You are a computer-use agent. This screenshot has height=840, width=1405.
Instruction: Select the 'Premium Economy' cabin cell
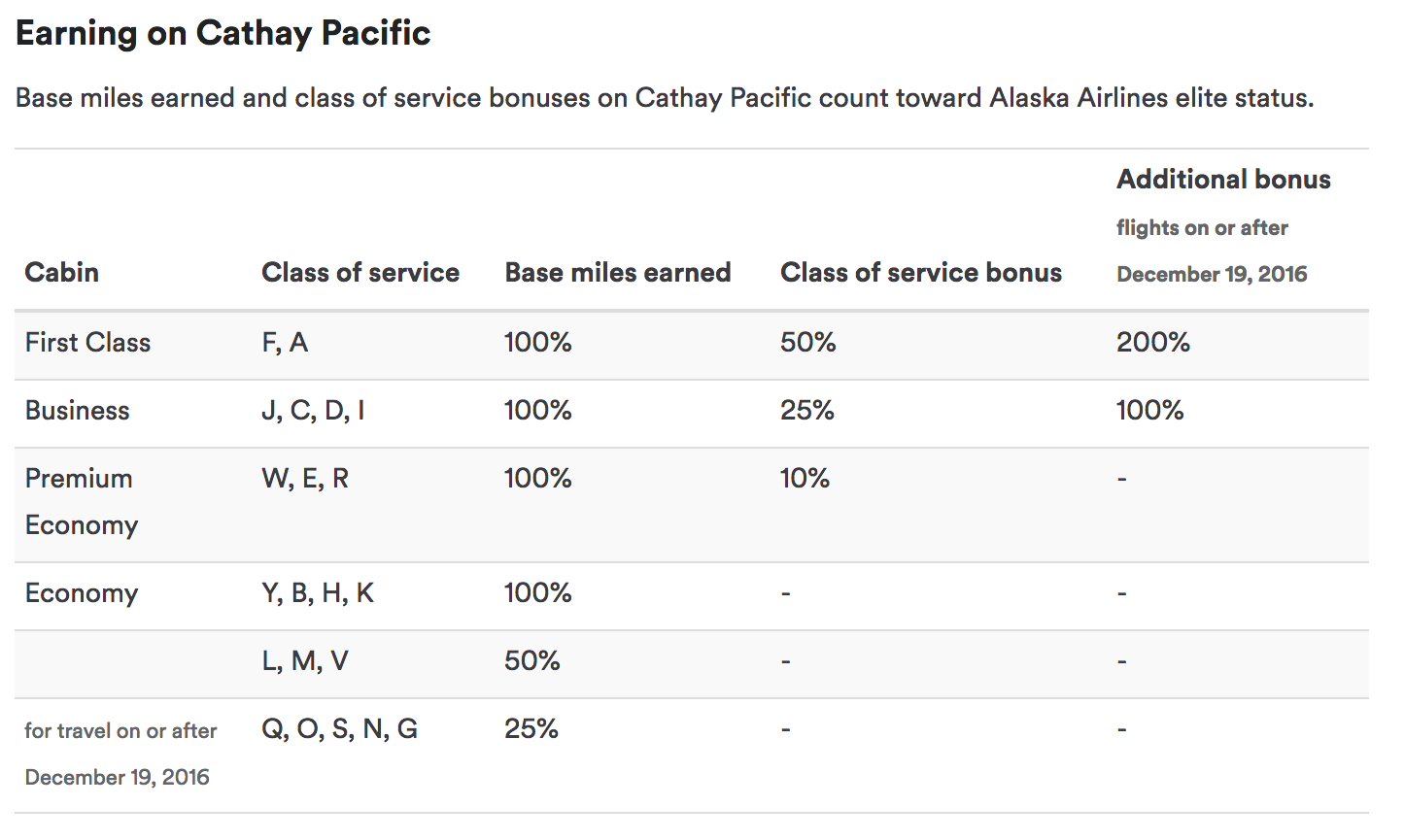tap(82, 501)
